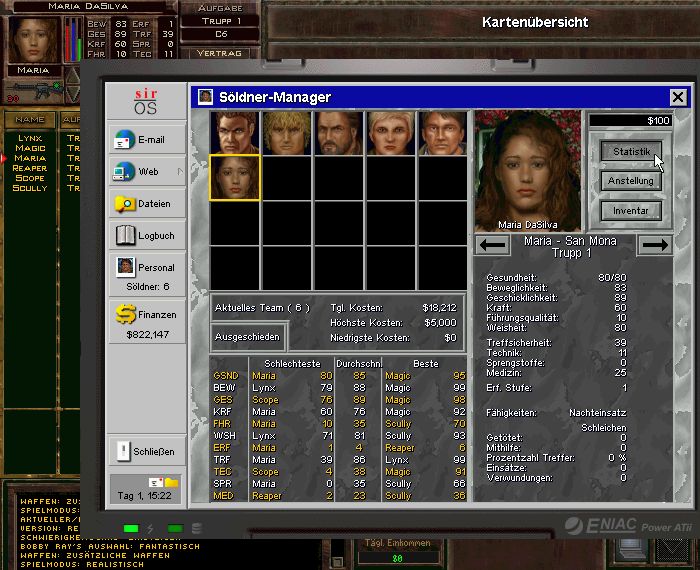Screen dimensions: 700x570
Task: Select Lynx in team list
Action: tap(30, 138)
